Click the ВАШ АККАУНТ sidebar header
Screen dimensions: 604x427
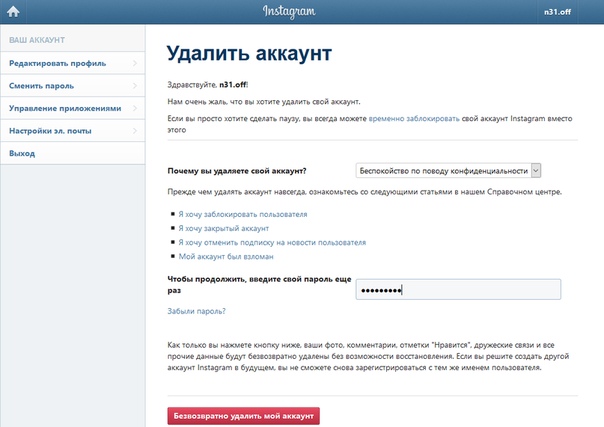pos(37,40)
